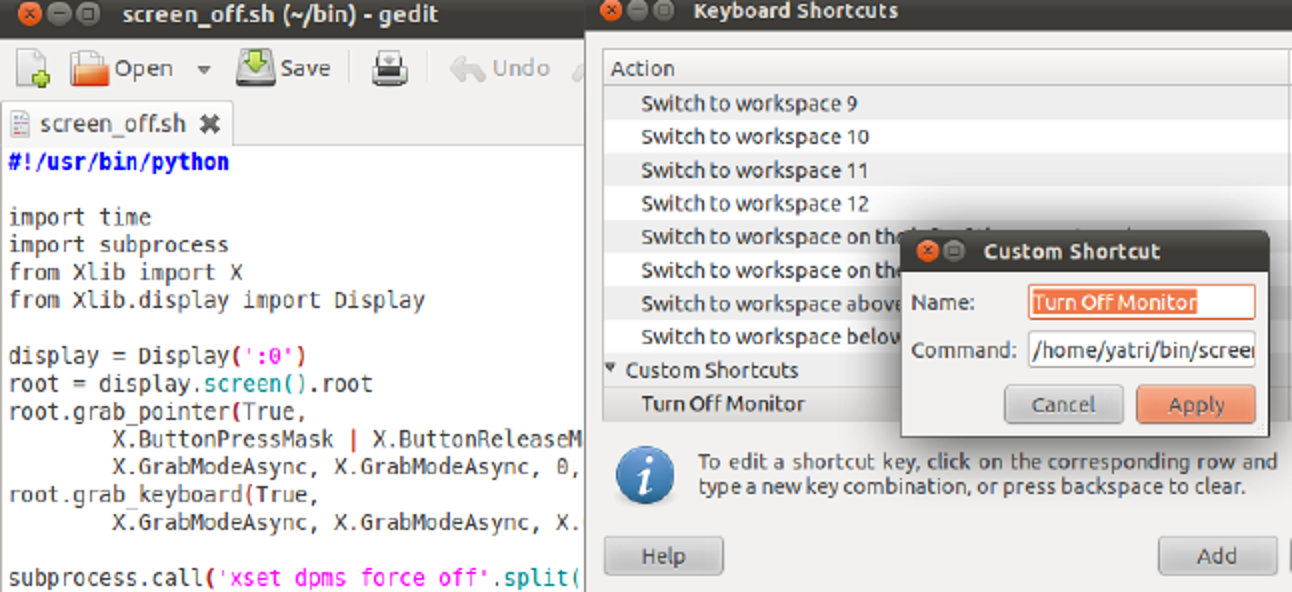Select the Turn Off Monitor shortcut row
Screen dimensions: 1292x592
tap(723, 404)
